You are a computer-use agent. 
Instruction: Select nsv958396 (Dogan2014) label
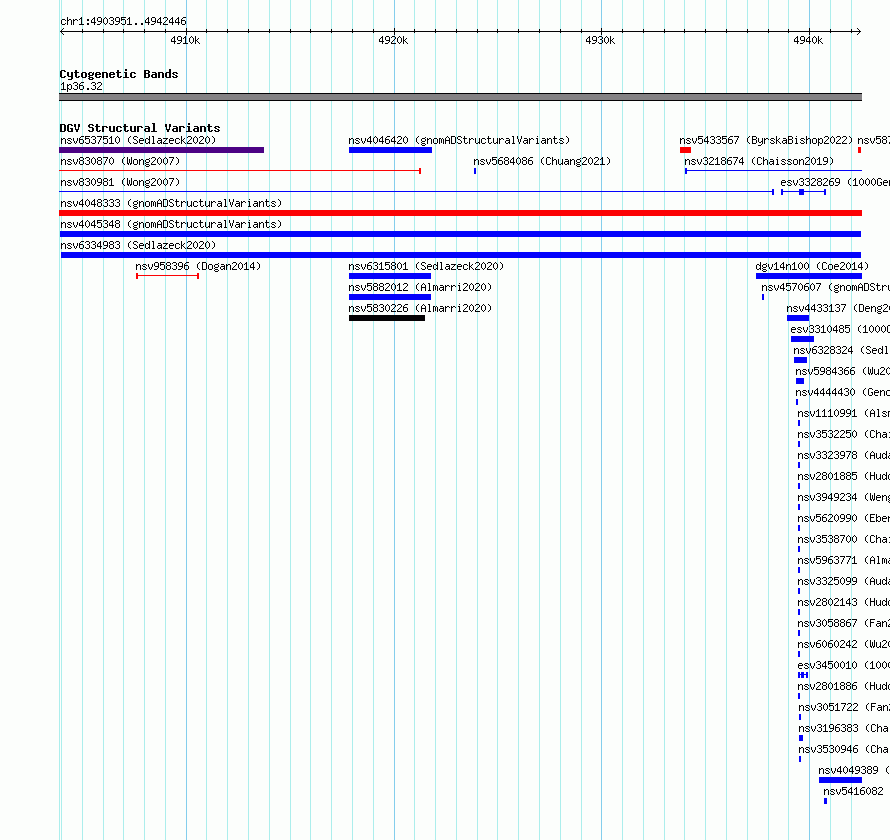[198, 266]
